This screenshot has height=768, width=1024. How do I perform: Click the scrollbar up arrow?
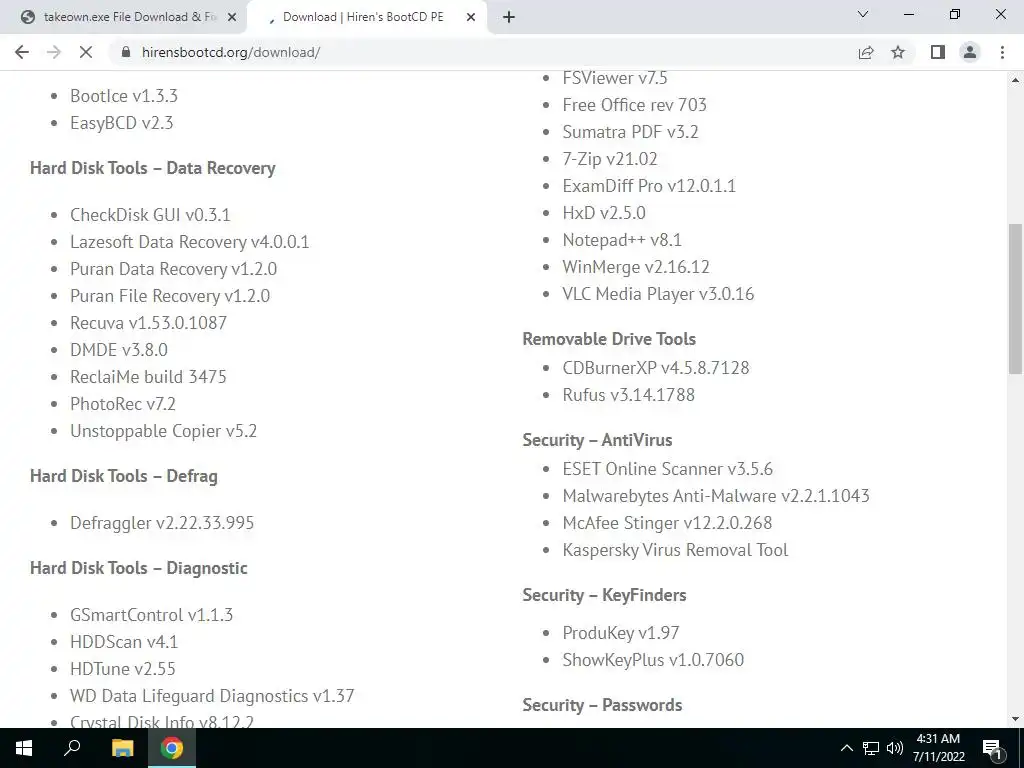point(1015,80)
